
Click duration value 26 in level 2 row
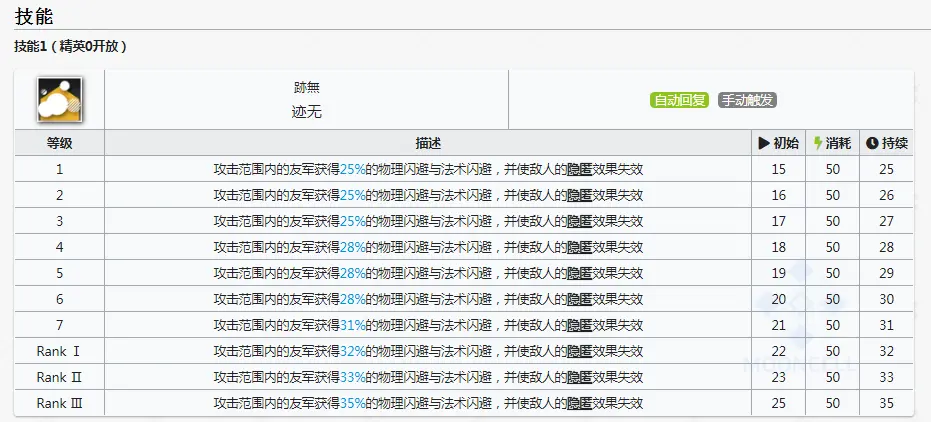886,195
